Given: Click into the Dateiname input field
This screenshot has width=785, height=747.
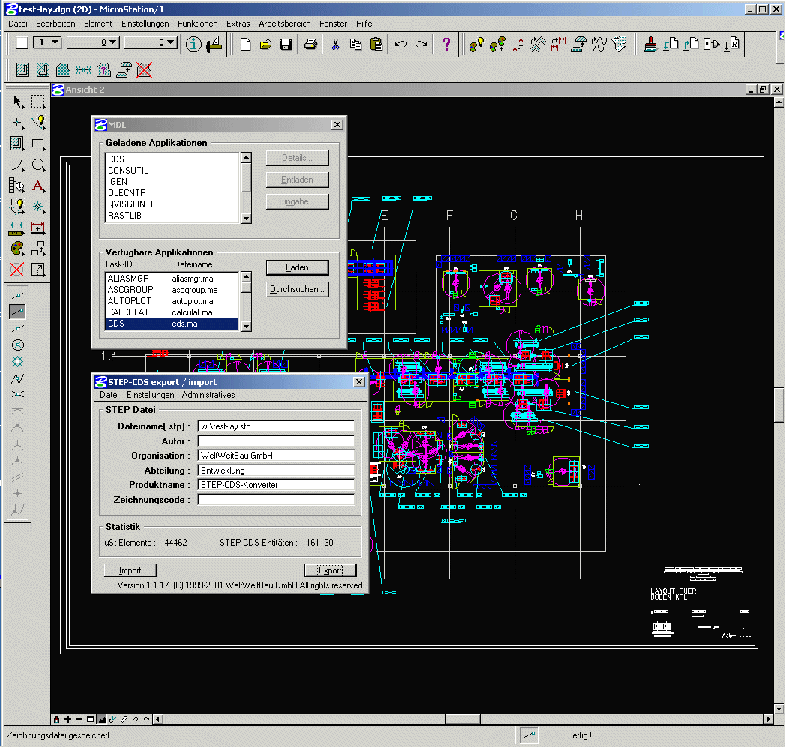Looking at the screenshot, I should 276,426.
